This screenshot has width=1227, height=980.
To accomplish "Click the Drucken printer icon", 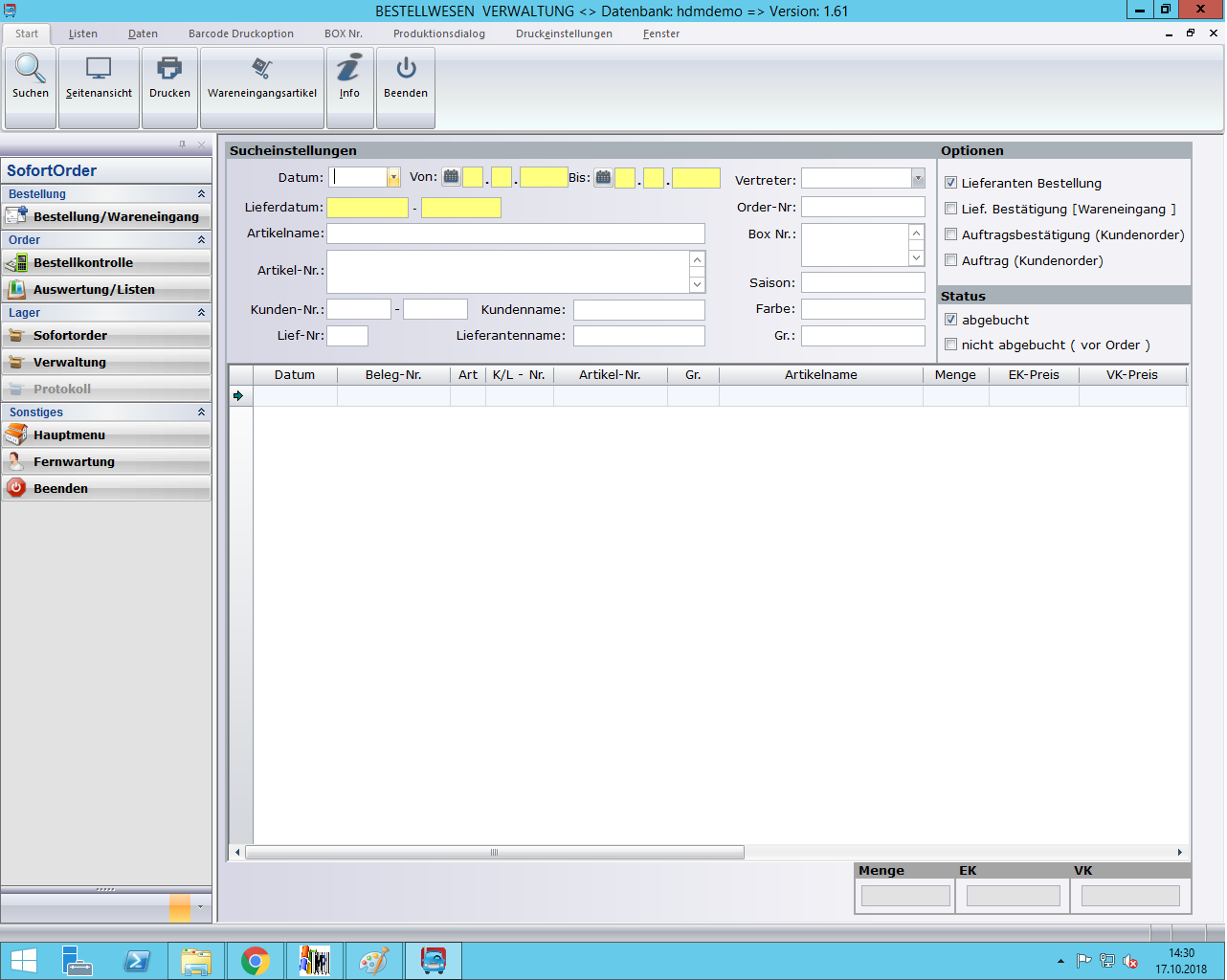I will (x=169, y=70).
